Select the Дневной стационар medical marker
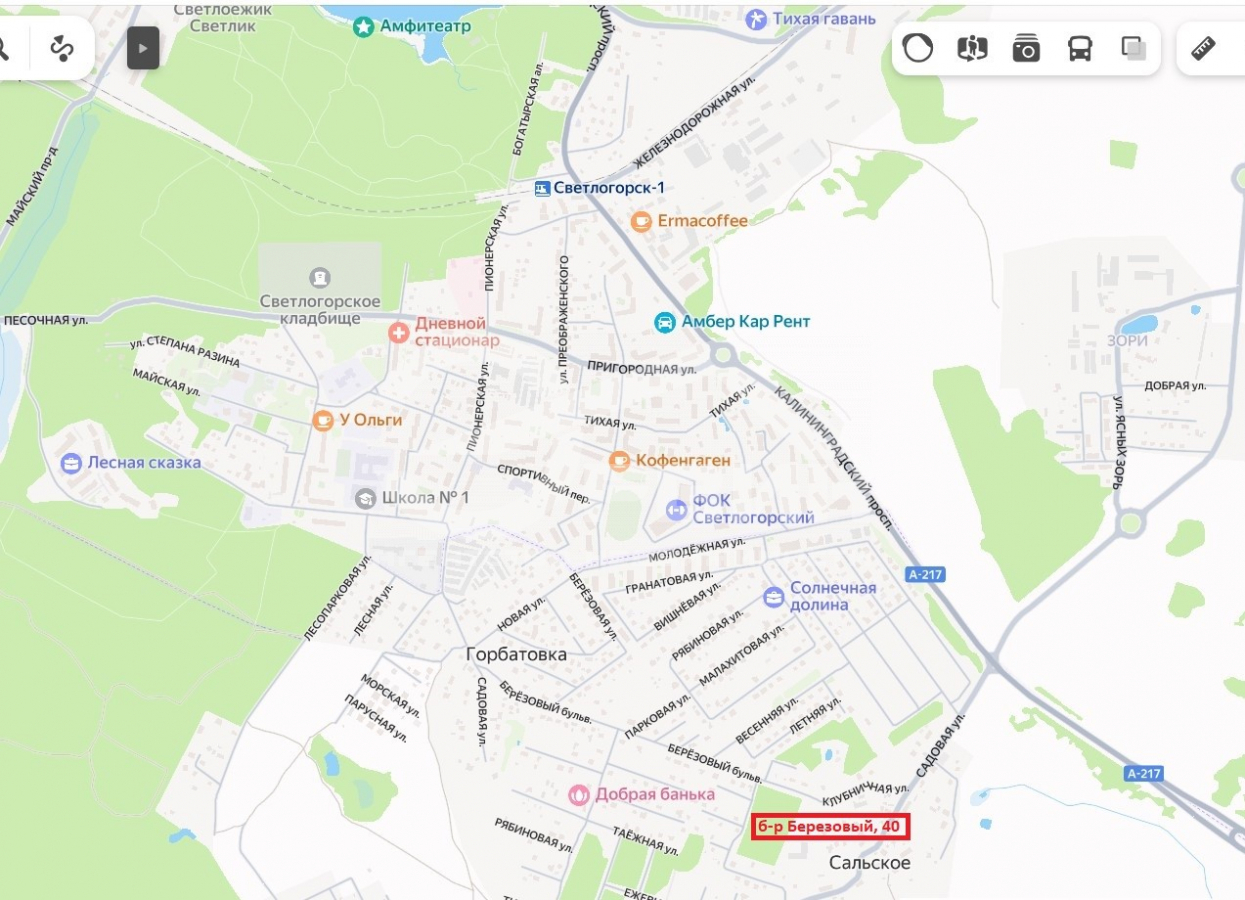The width and height of the screenshot is (1245, 900). pyautogui.click(x=399, y=332)
